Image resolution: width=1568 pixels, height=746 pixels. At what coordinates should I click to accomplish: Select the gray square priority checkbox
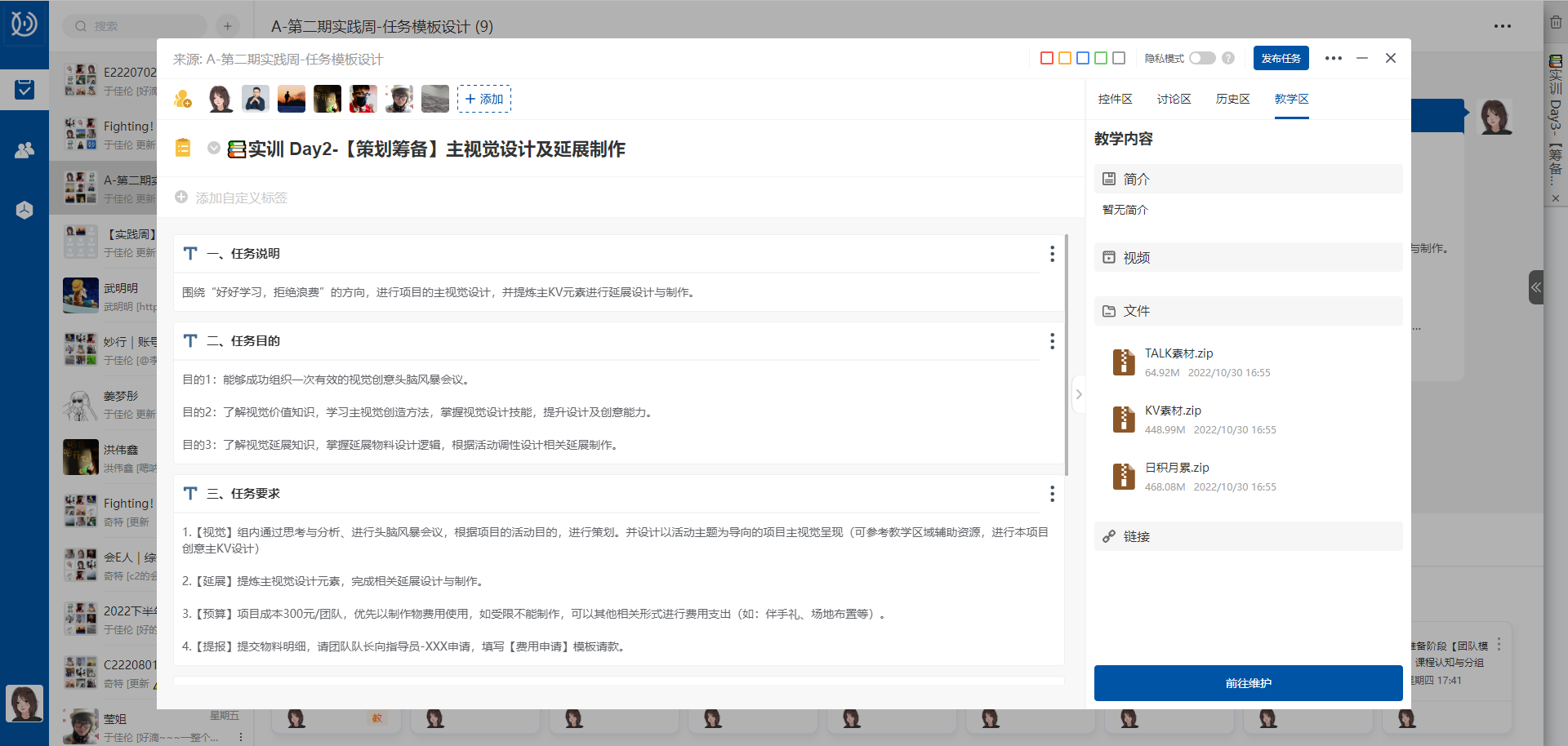click(x=1119, y=58)
